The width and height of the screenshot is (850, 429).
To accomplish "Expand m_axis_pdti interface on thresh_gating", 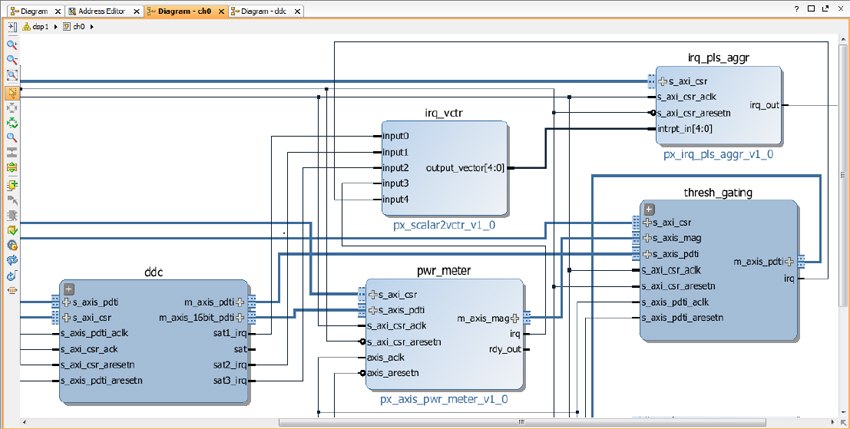I will [x=789, y=261].
